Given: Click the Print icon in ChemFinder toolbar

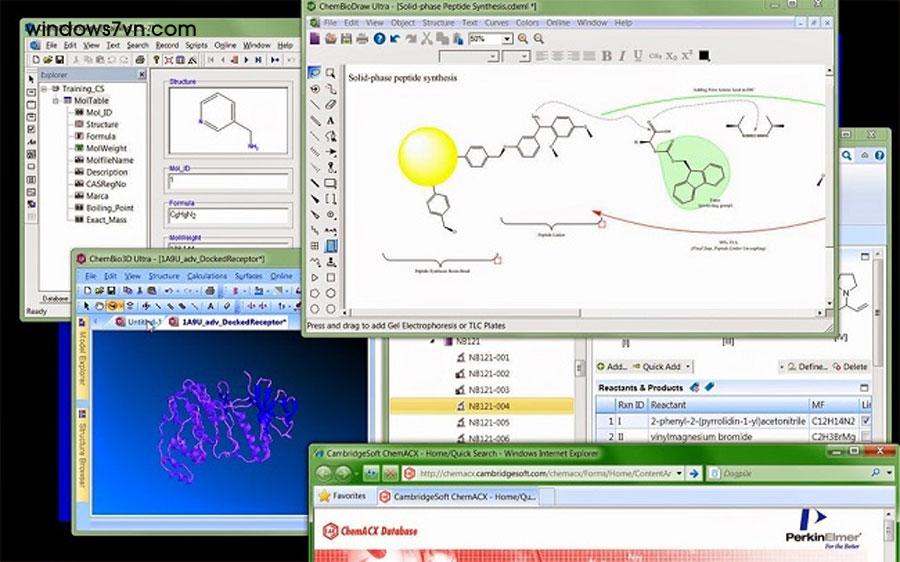Looking at the screenshot, I should pos(139,60).
